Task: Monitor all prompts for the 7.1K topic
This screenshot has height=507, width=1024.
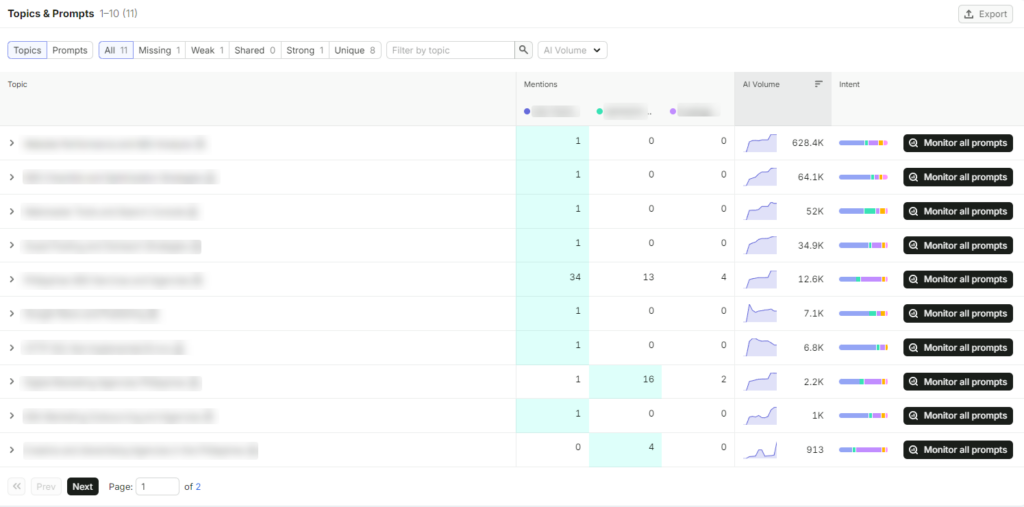Action: click(x=958, y=314)
